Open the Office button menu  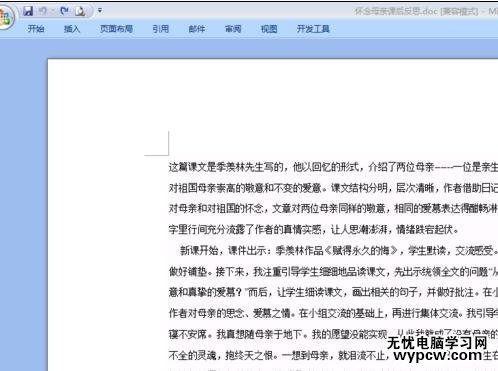tap(6, 17)
